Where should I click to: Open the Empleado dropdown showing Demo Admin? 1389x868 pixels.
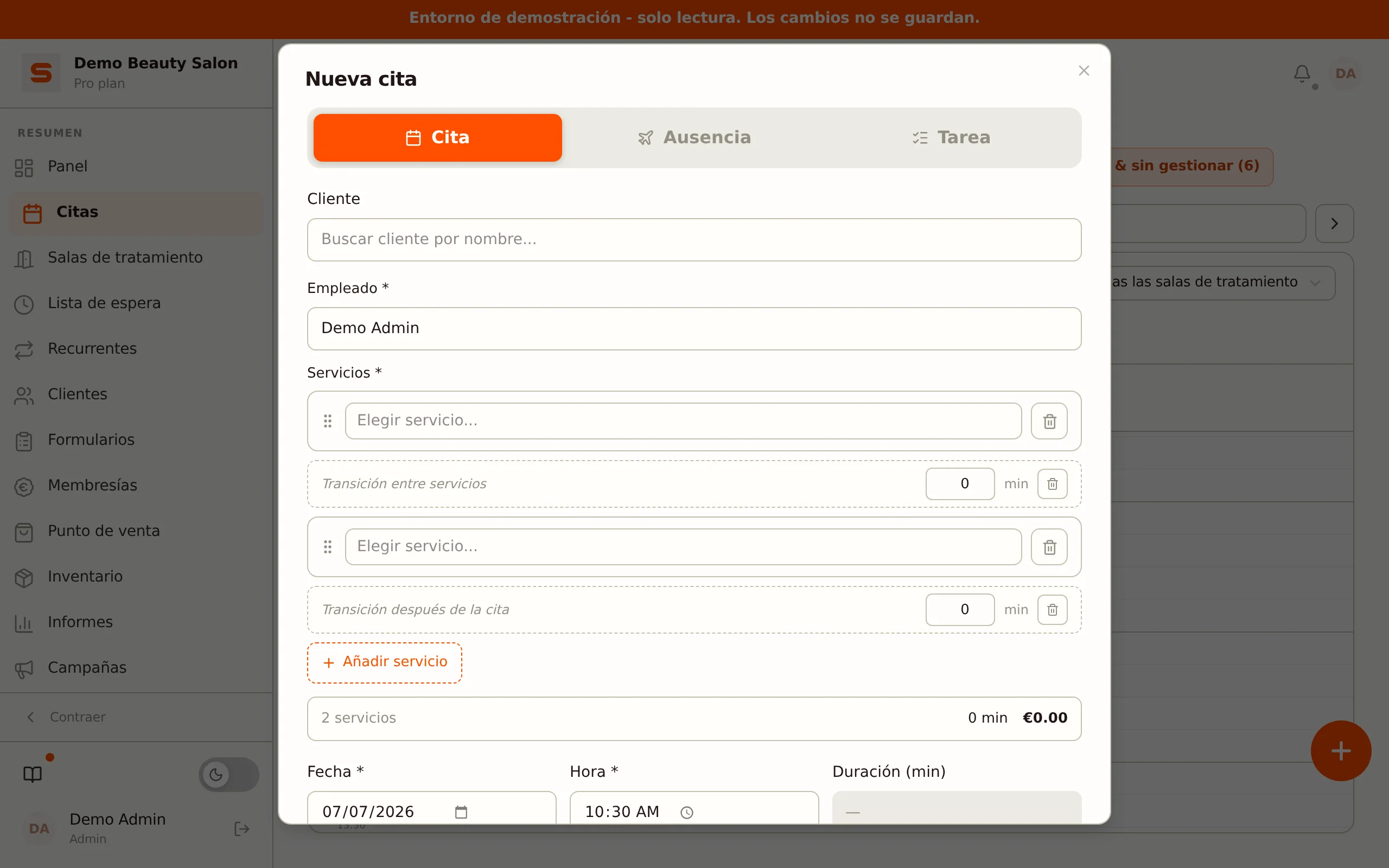pos(694,328)
